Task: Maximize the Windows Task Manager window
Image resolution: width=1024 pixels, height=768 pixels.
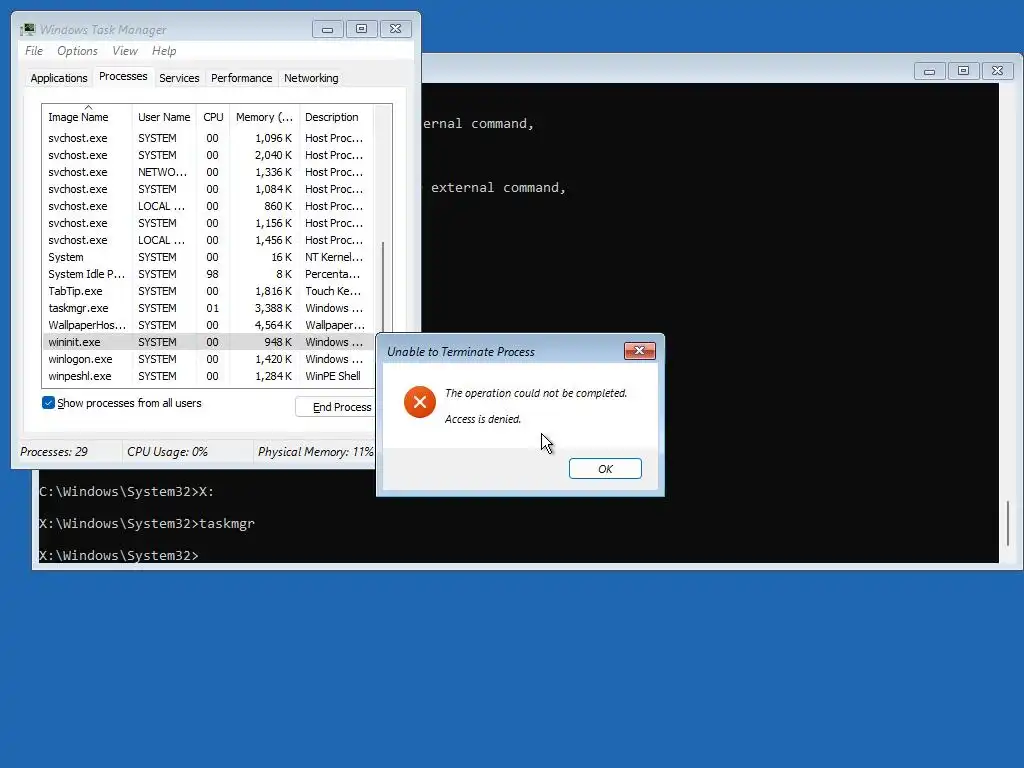Action: [361, 29]
